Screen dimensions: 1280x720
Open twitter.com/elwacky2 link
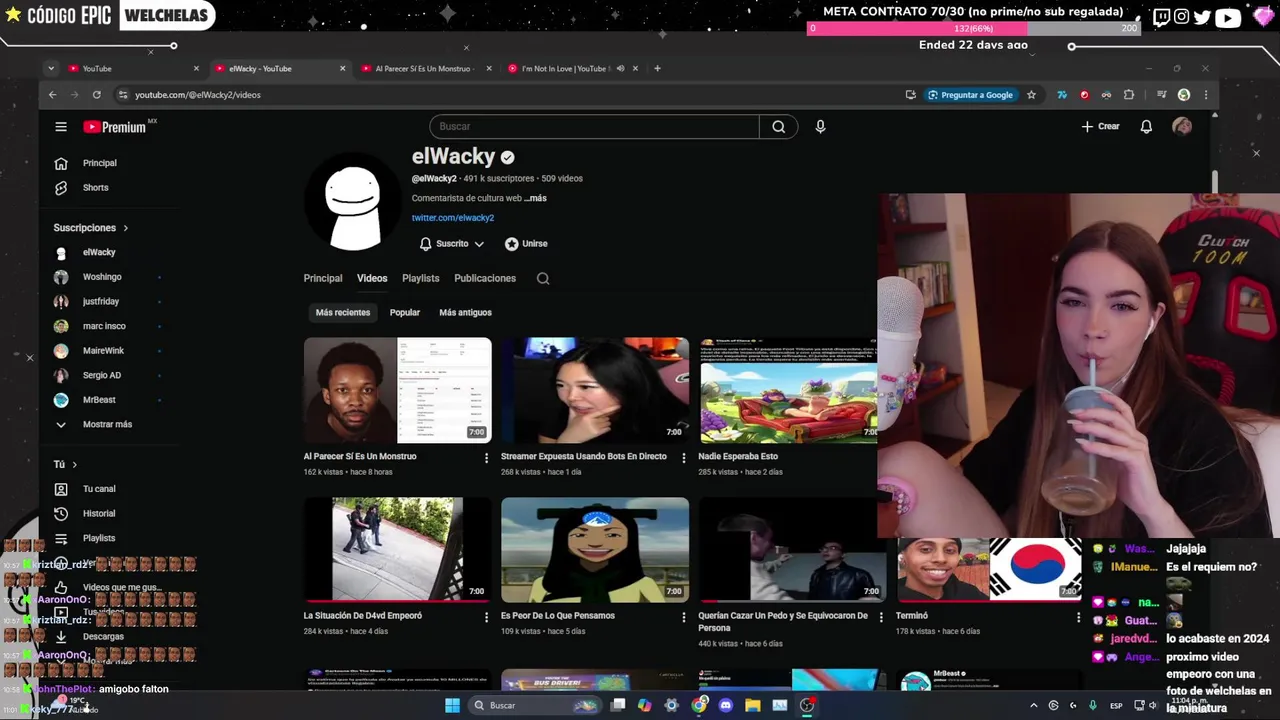(453, 218)
